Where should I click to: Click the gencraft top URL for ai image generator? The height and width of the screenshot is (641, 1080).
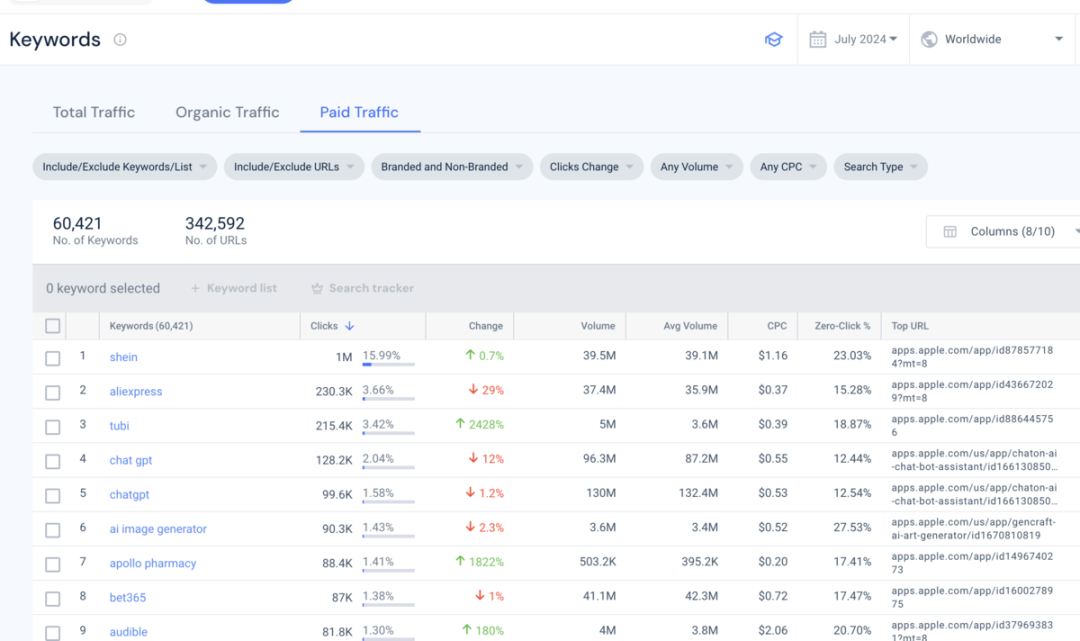pyautogui.click(x=973, y=529)
